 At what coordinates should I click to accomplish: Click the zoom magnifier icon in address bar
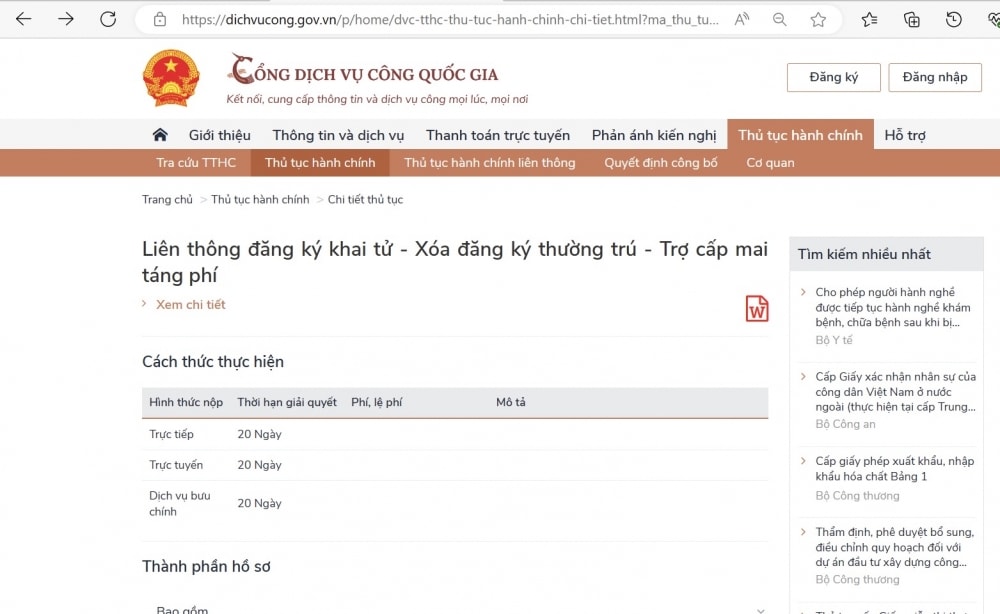(779, 20)
